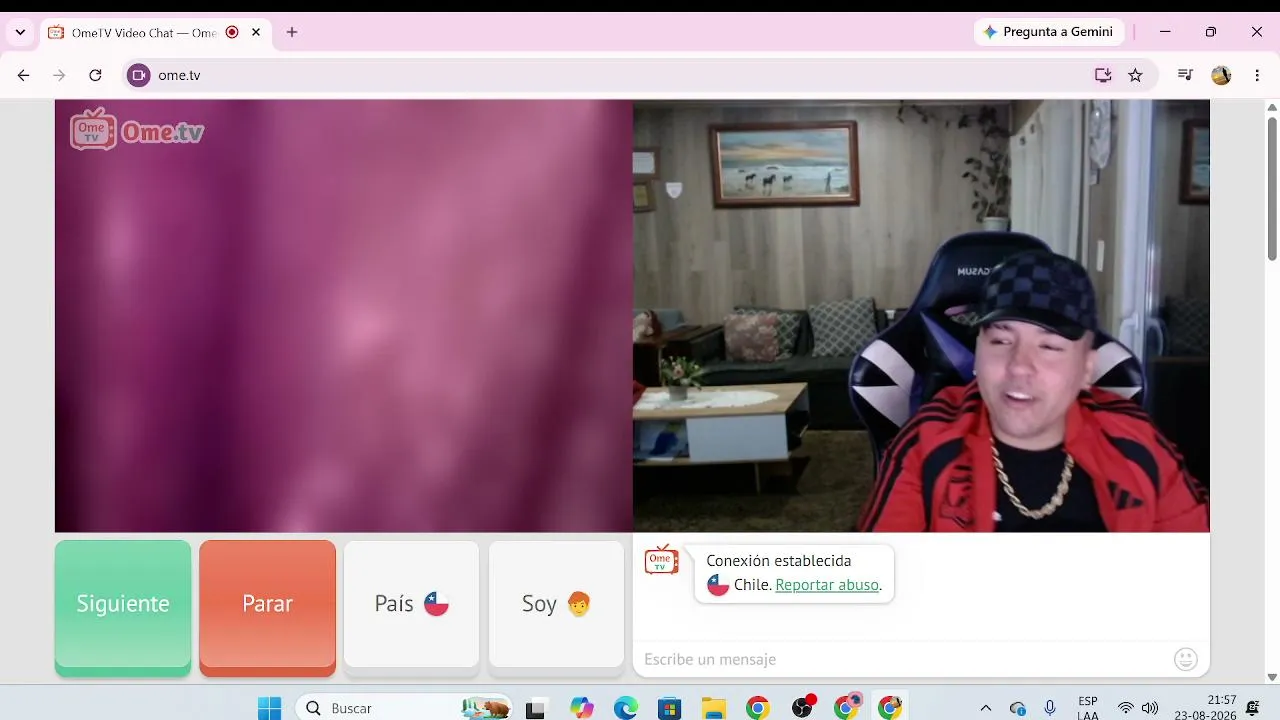Open the Chrome three-dot menu
The image size is (1280, 720).
1257,75
